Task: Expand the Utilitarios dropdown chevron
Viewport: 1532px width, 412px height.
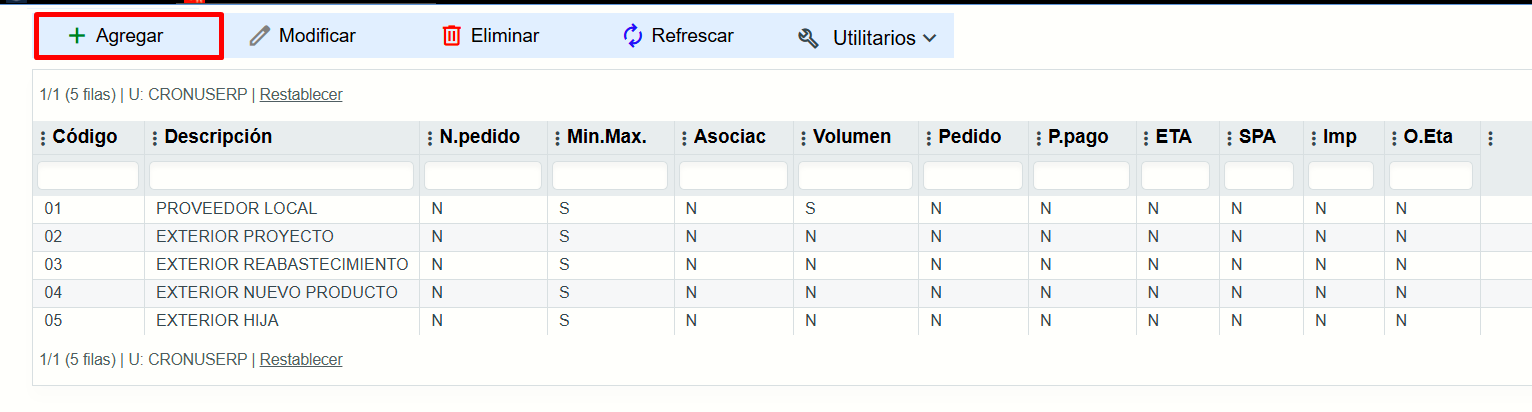Action: [x=929, y=38]
